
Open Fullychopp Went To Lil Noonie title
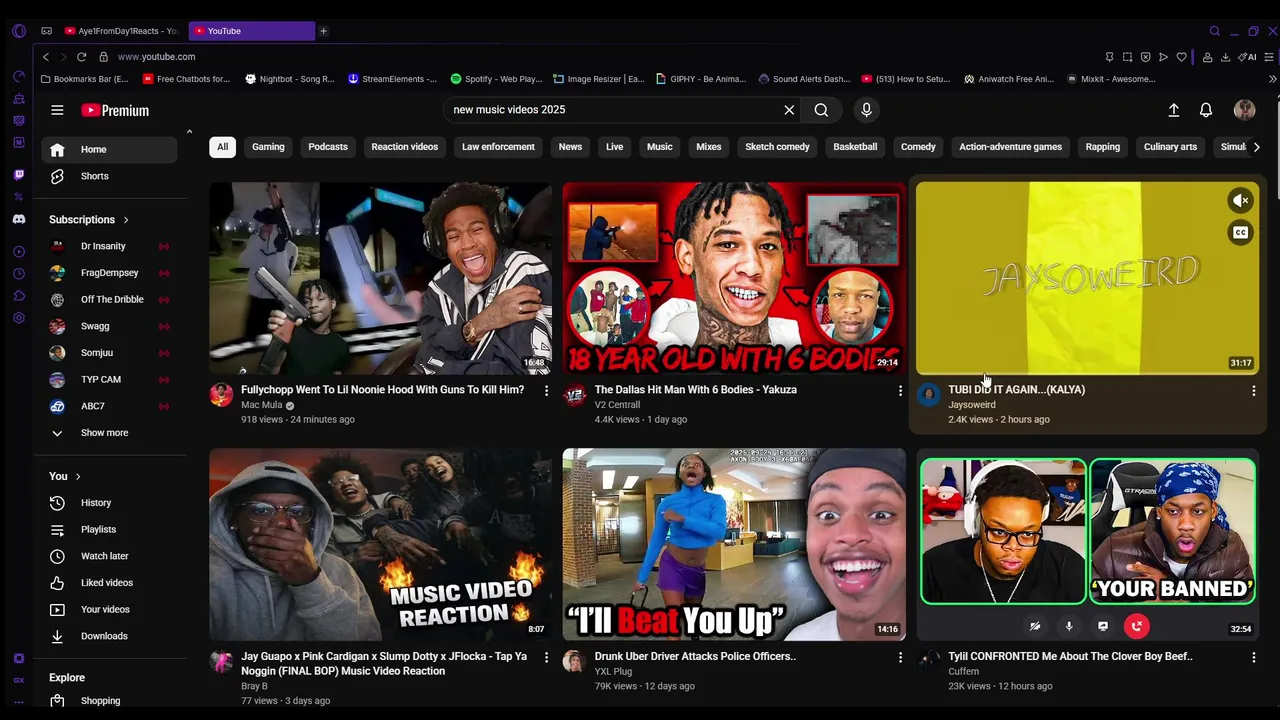tap(382, 390)
